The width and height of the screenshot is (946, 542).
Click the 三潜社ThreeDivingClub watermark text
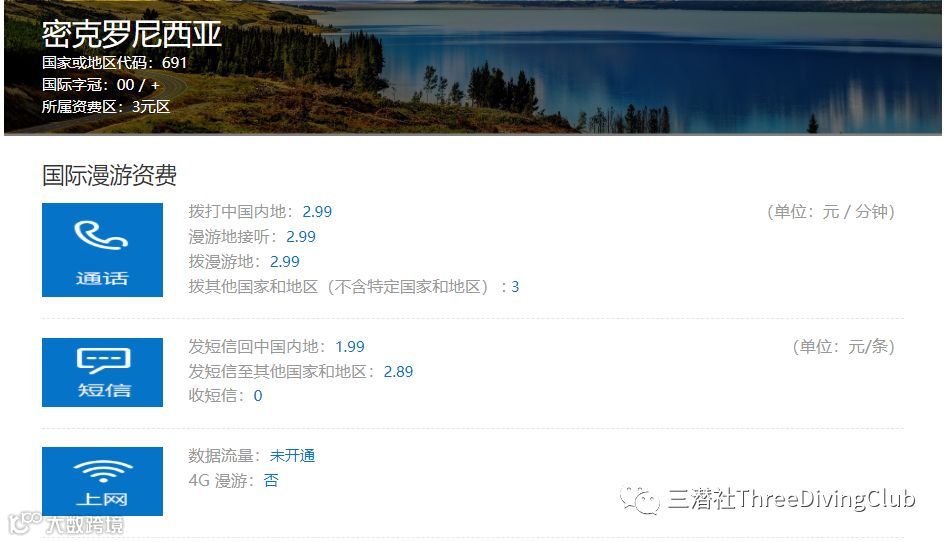[x=792, y=499]
